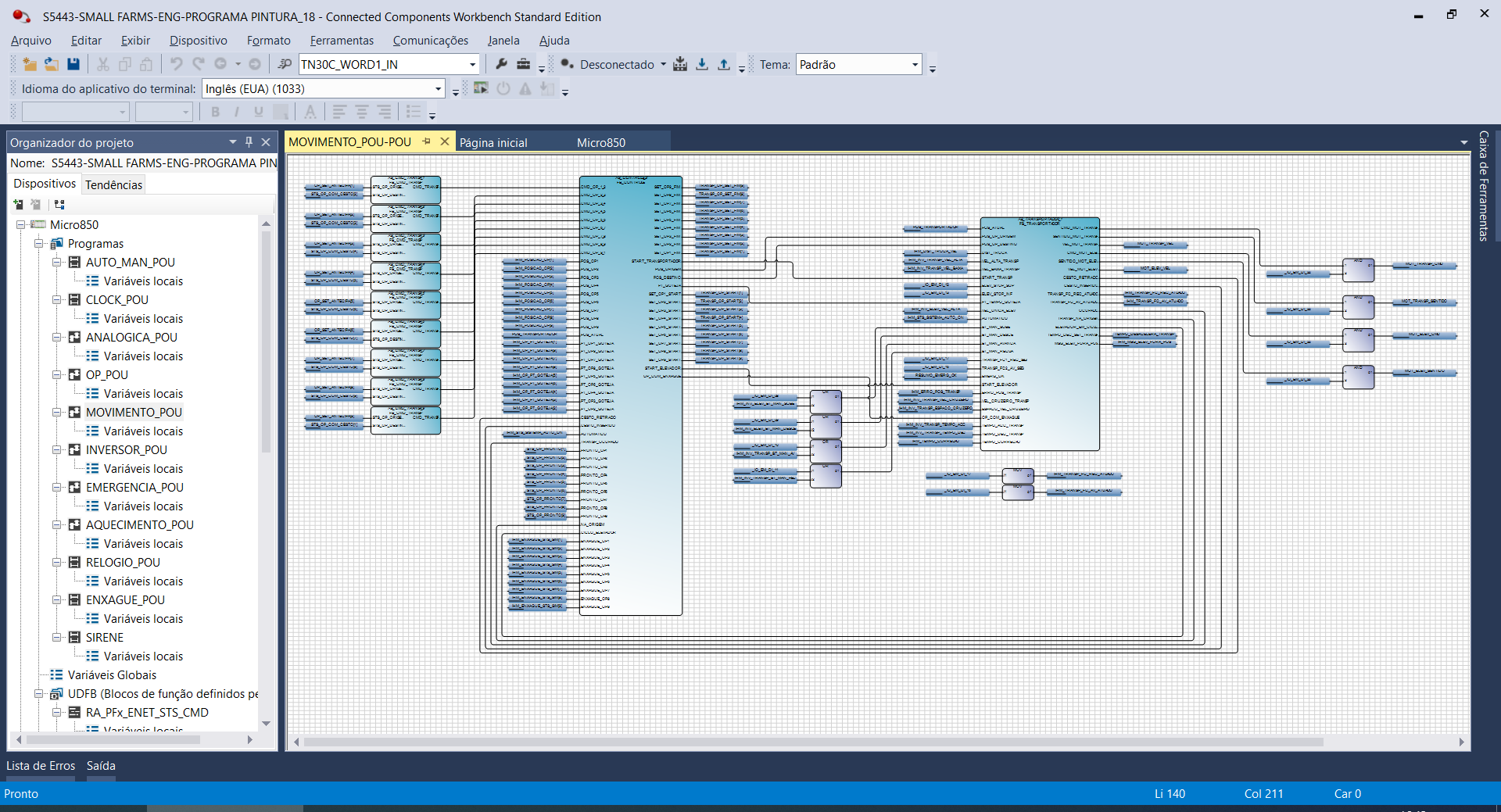Click the terminal application run icon

(x=481, y=88)
